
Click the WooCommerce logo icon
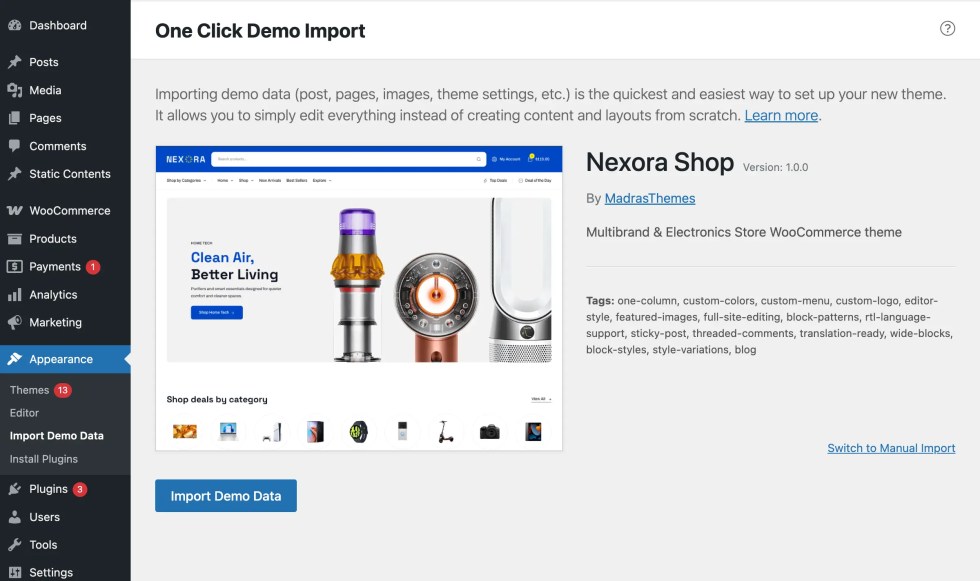click(14, 211)
